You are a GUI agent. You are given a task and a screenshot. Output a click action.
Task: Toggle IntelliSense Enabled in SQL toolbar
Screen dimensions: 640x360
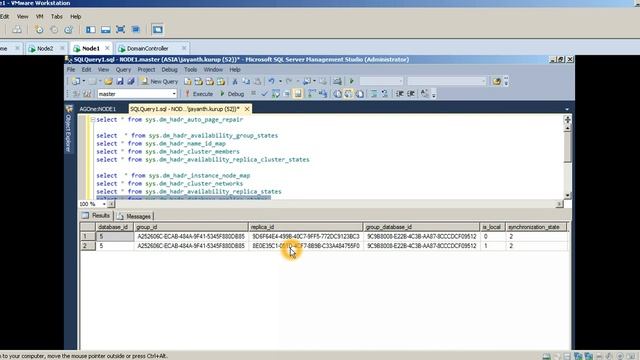coord(298,94)
